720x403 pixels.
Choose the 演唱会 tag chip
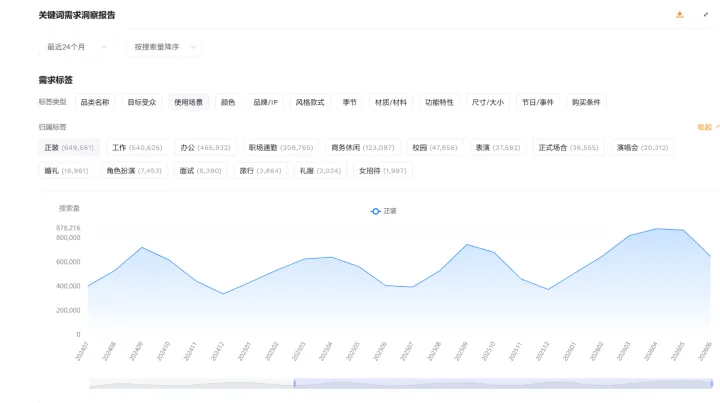(x=642, y=147)
